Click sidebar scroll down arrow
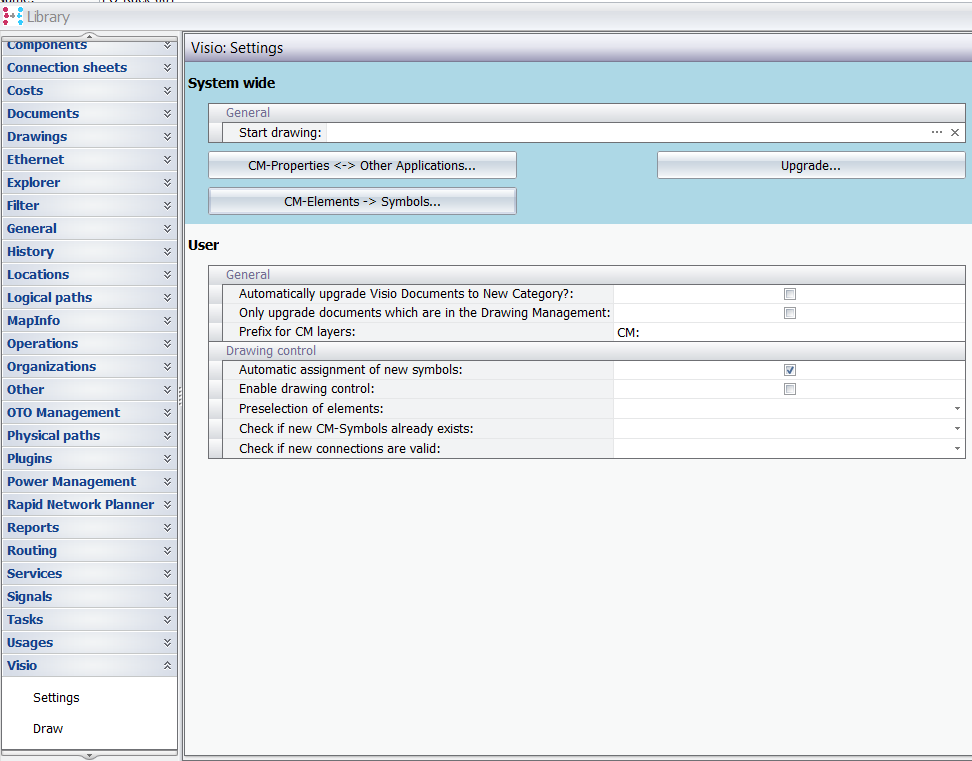972x761 pixels. (89, 756)
